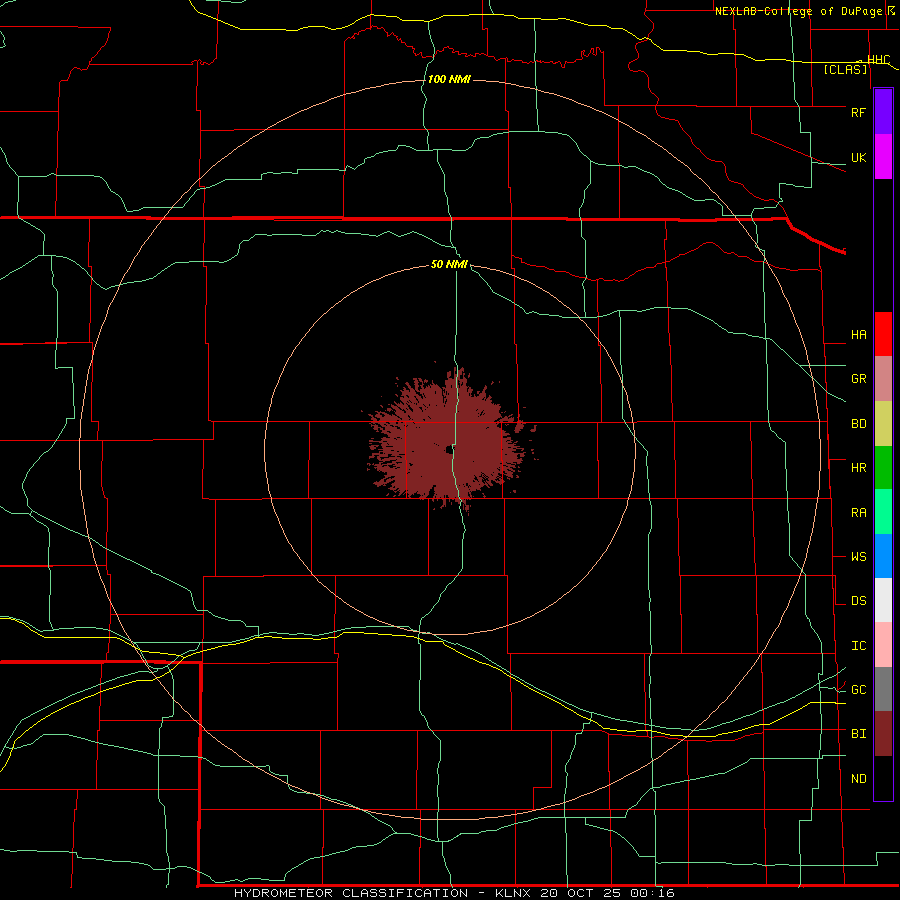900x900 pixels.
Task: Click the HA legend label
Action: pos(858,335)
